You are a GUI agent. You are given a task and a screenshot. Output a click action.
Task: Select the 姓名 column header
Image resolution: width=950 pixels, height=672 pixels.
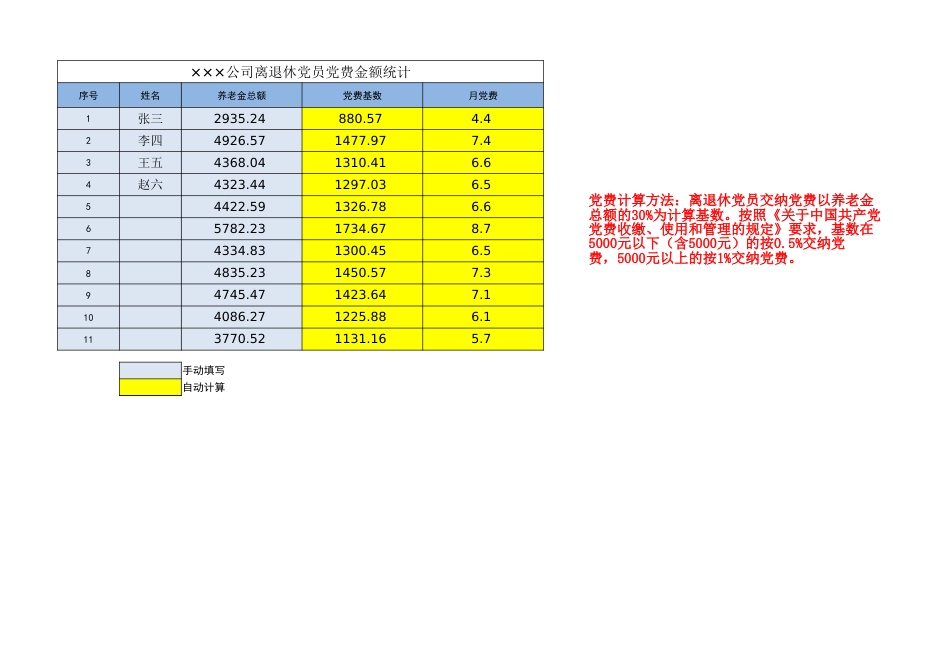(x=148, y=95)
